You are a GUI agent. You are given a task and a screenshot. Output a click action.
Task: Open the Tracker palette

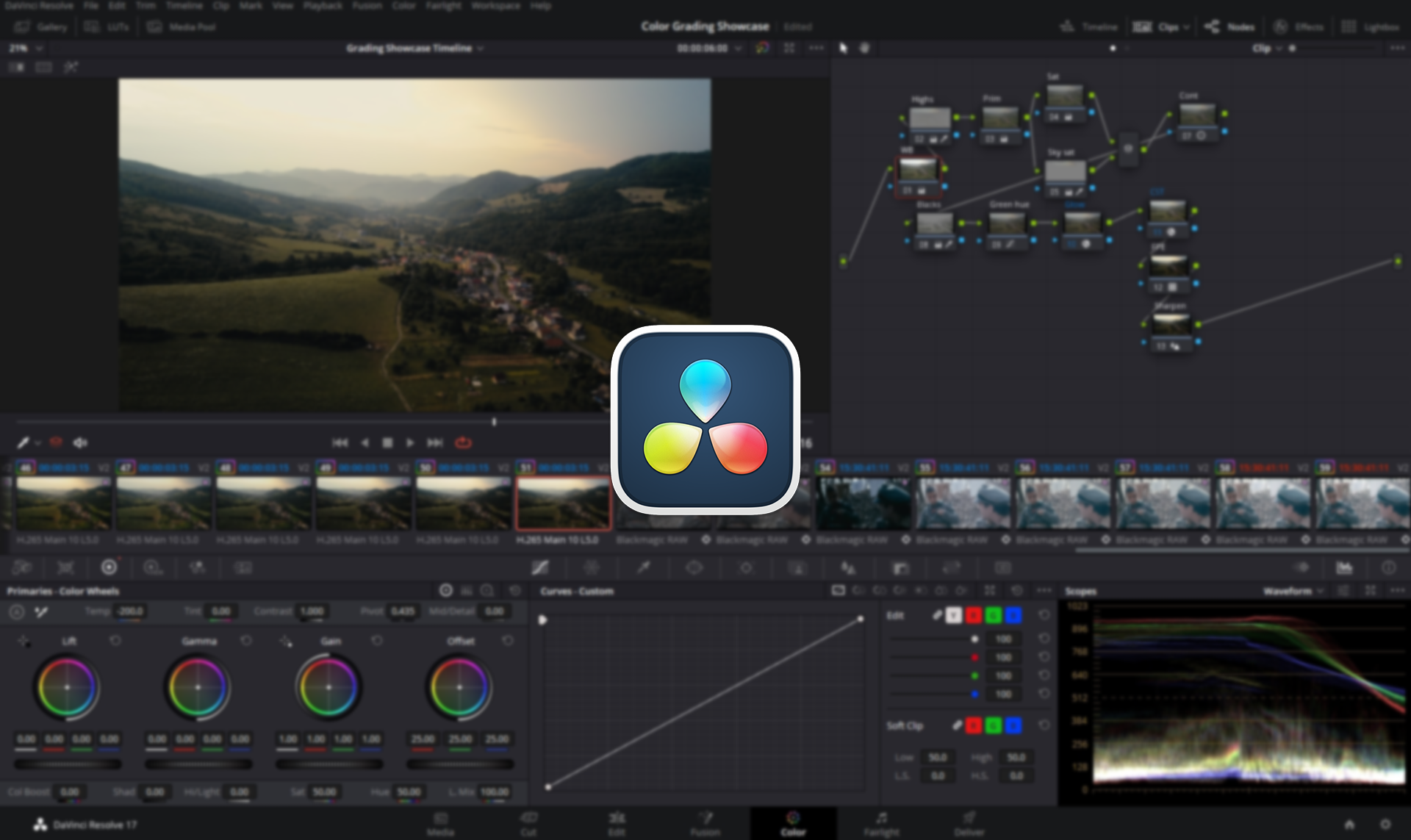coord(746,567)
